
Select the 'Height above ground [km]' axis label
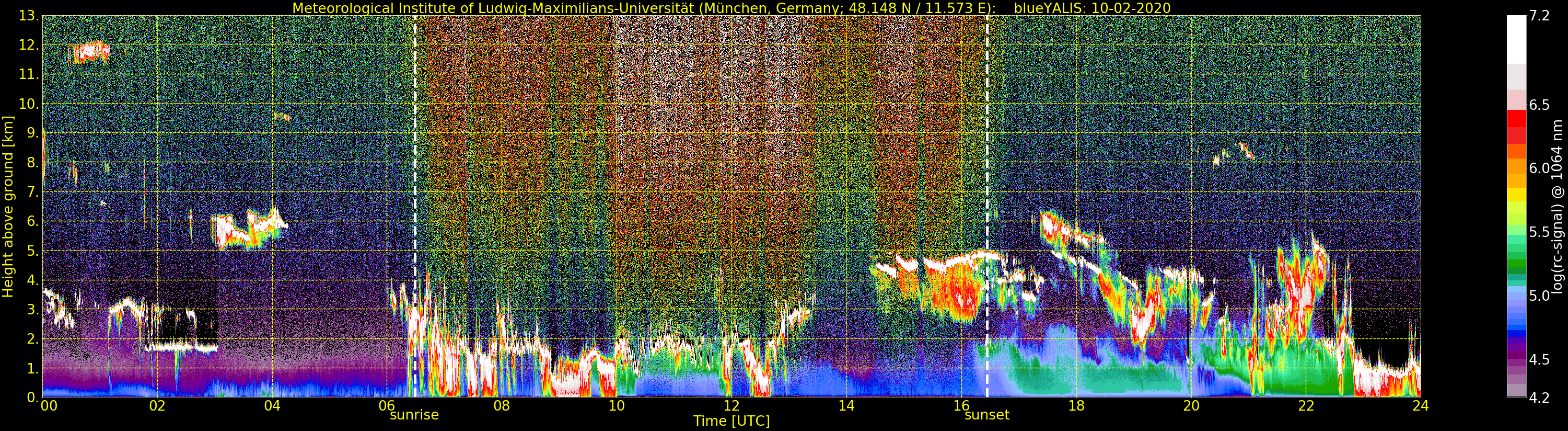tap(8, 206)
